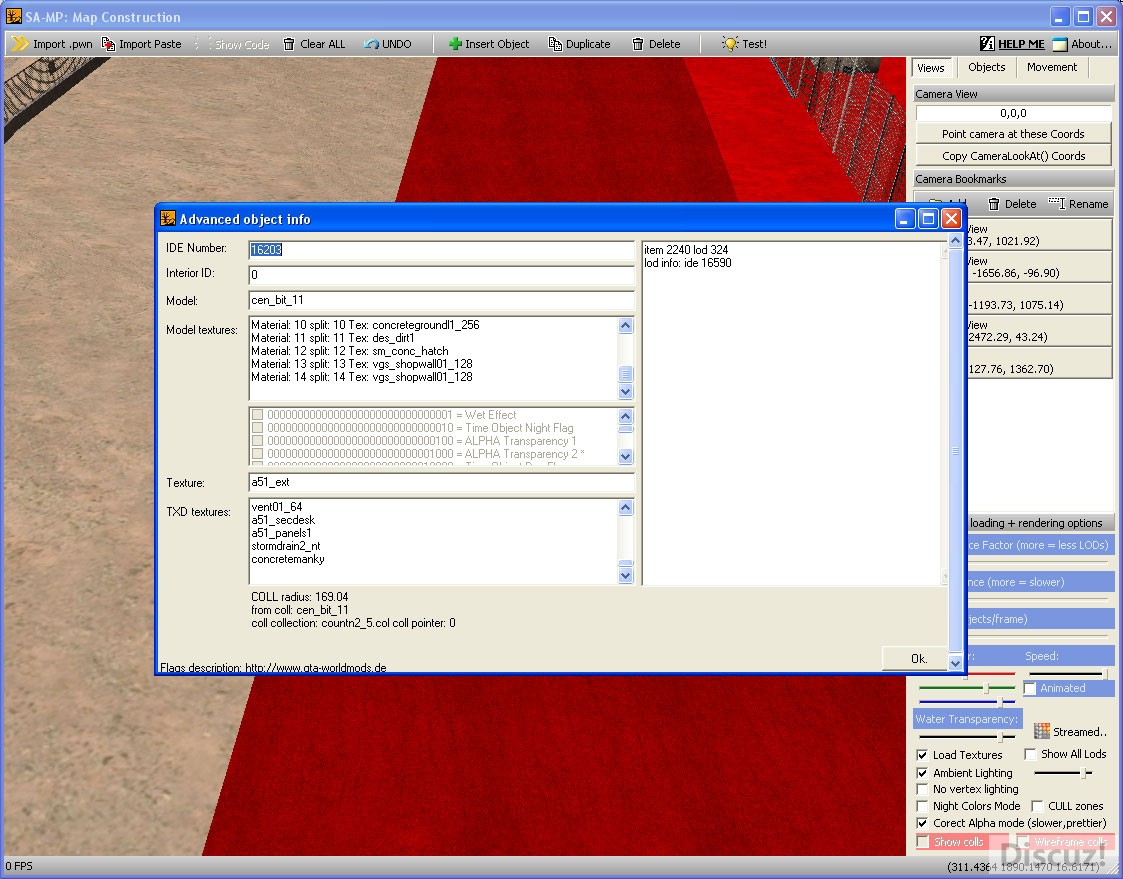
Task: Tick the CULL zones checkbox
Action: coord(1037,807)
